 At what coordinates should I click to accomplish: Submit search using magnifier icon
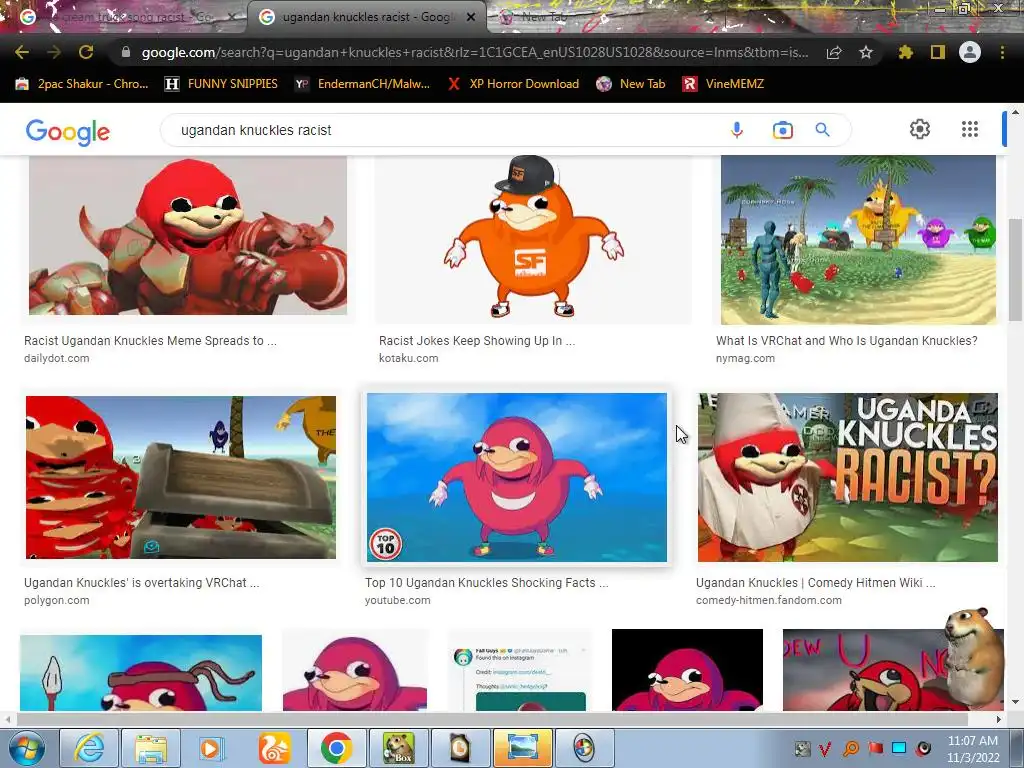click(x=823, y=130)
